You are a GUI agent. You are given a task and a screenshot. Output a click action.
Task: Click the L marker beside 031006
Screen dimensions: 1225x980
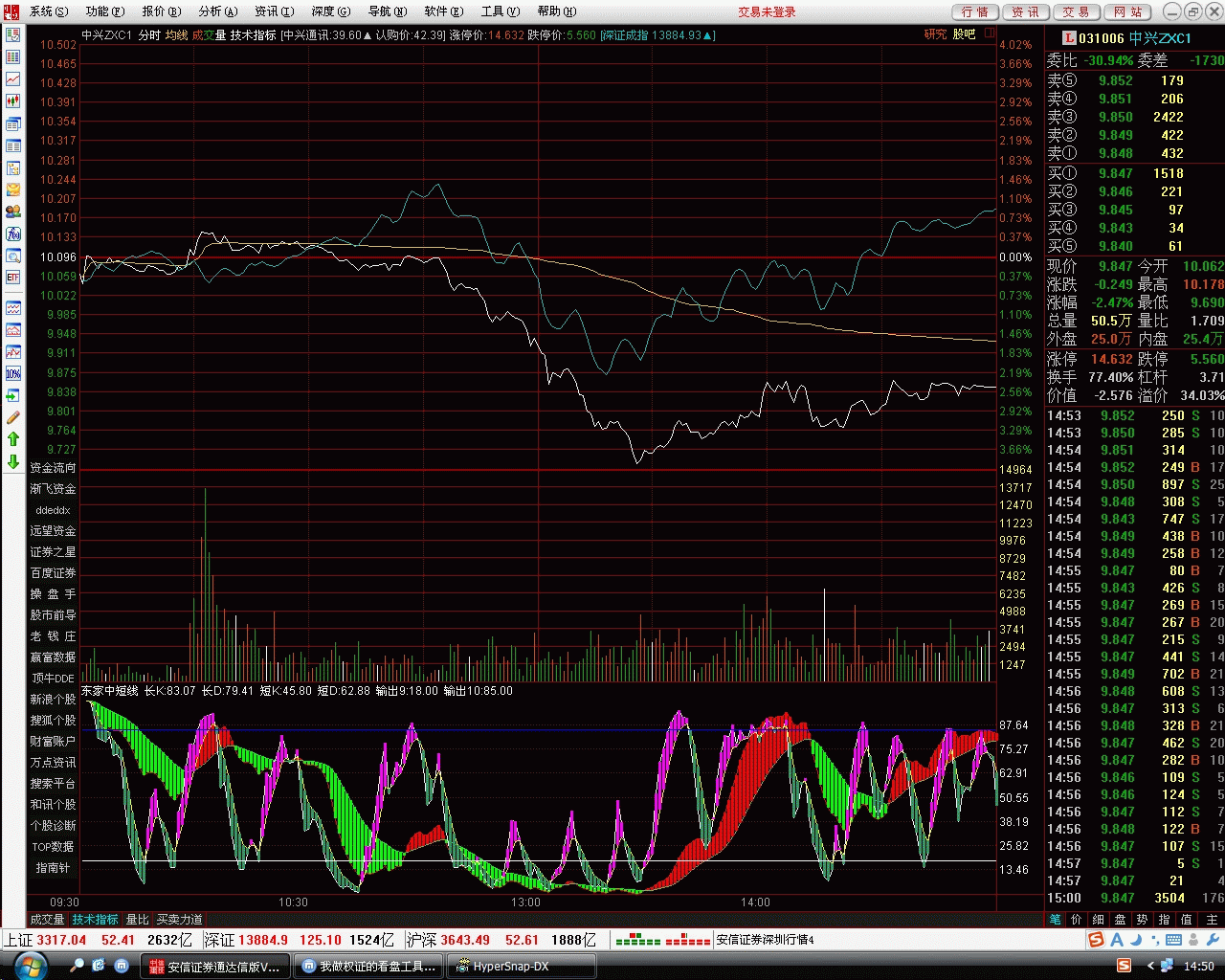(x=1069, y=38)
